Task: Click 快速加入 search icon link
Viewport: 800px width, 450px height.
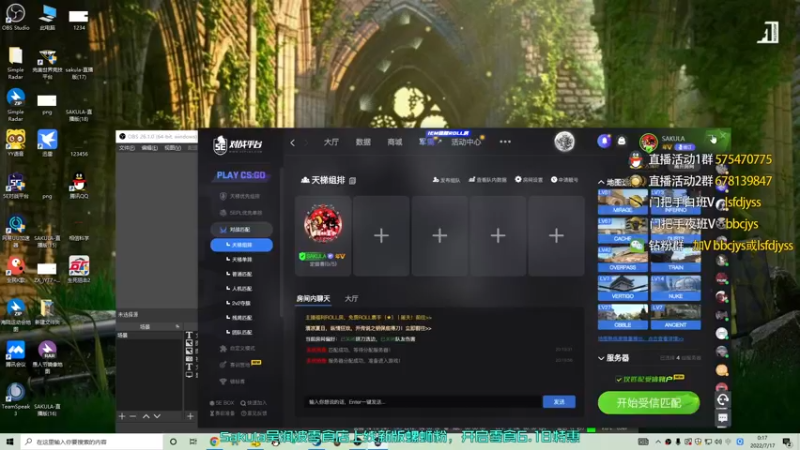Action: tap(254, 403)
